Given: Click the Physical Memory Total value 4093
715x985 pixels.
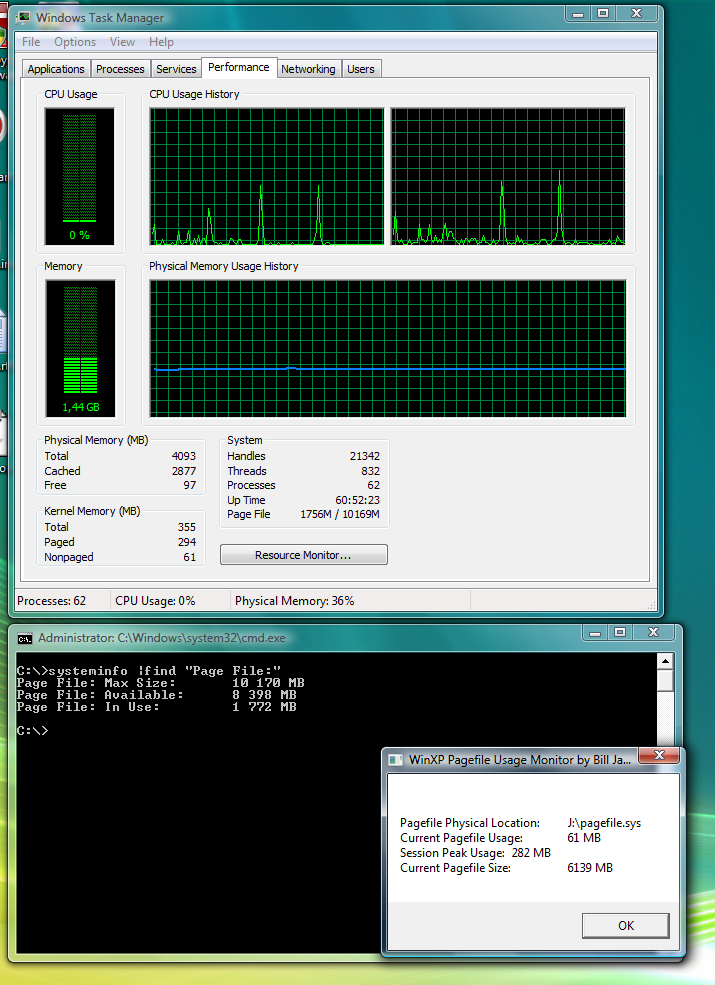Looking at the screenshot, I should point(183,456).
